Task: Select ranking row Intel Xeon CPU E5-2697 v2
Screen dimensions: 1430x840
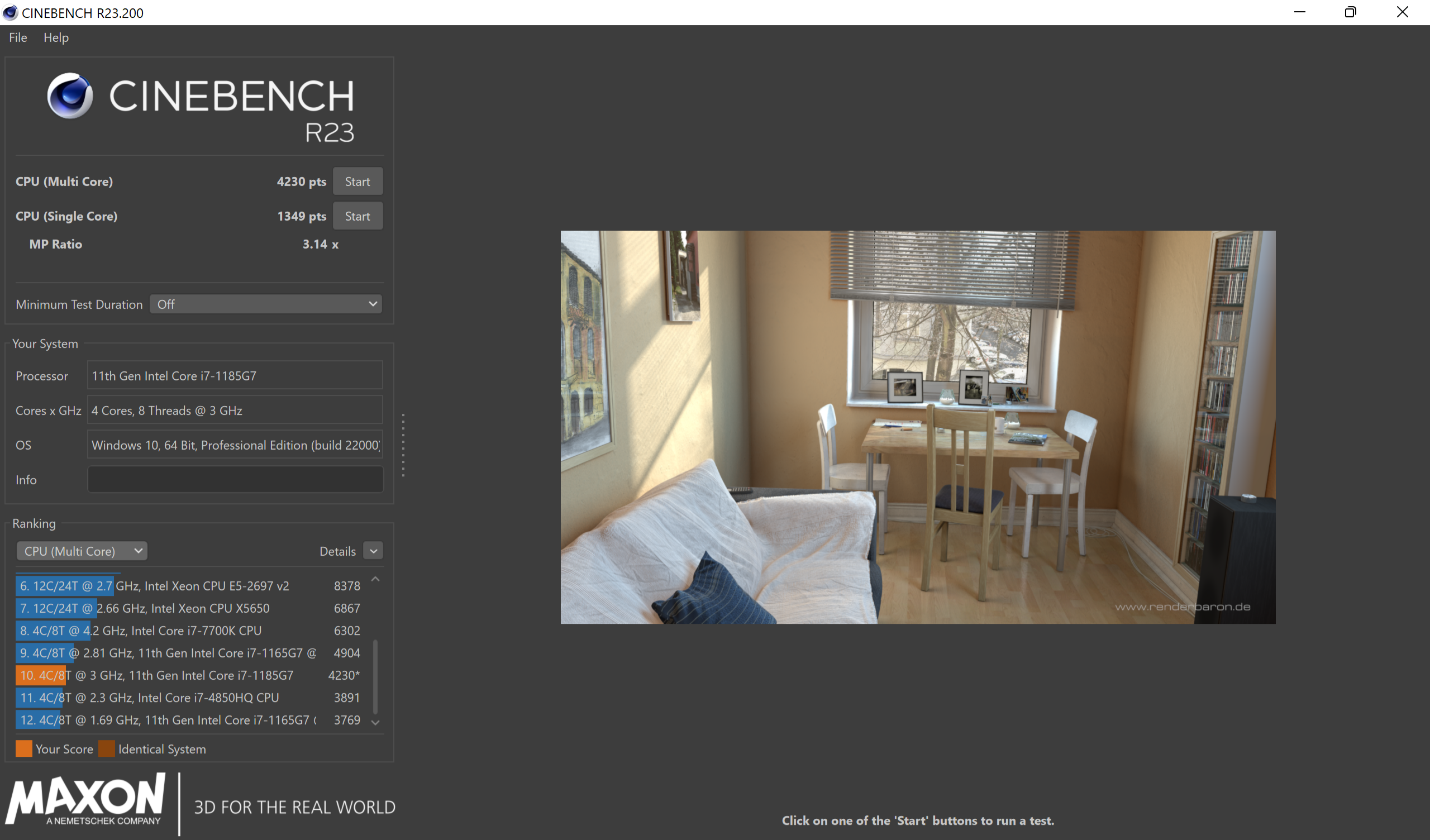Action: [x=189, y=586]
